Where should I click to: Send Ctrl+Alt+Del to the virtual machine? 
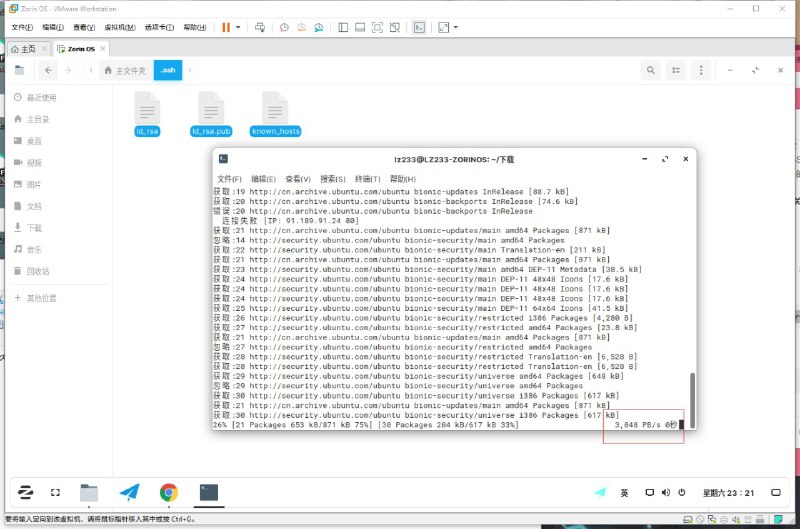click(x=260, y=28)
